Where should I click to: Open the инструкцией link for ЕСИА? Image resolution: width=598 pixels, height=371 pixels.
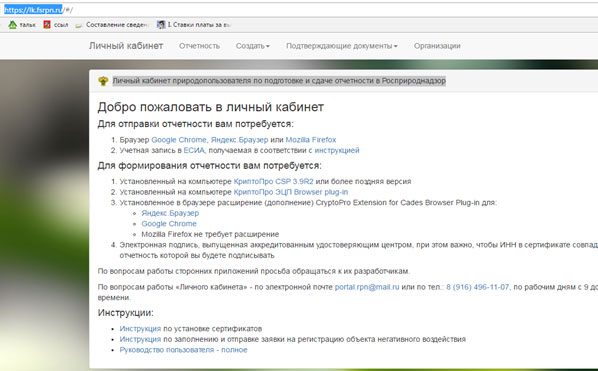point(337,150)
